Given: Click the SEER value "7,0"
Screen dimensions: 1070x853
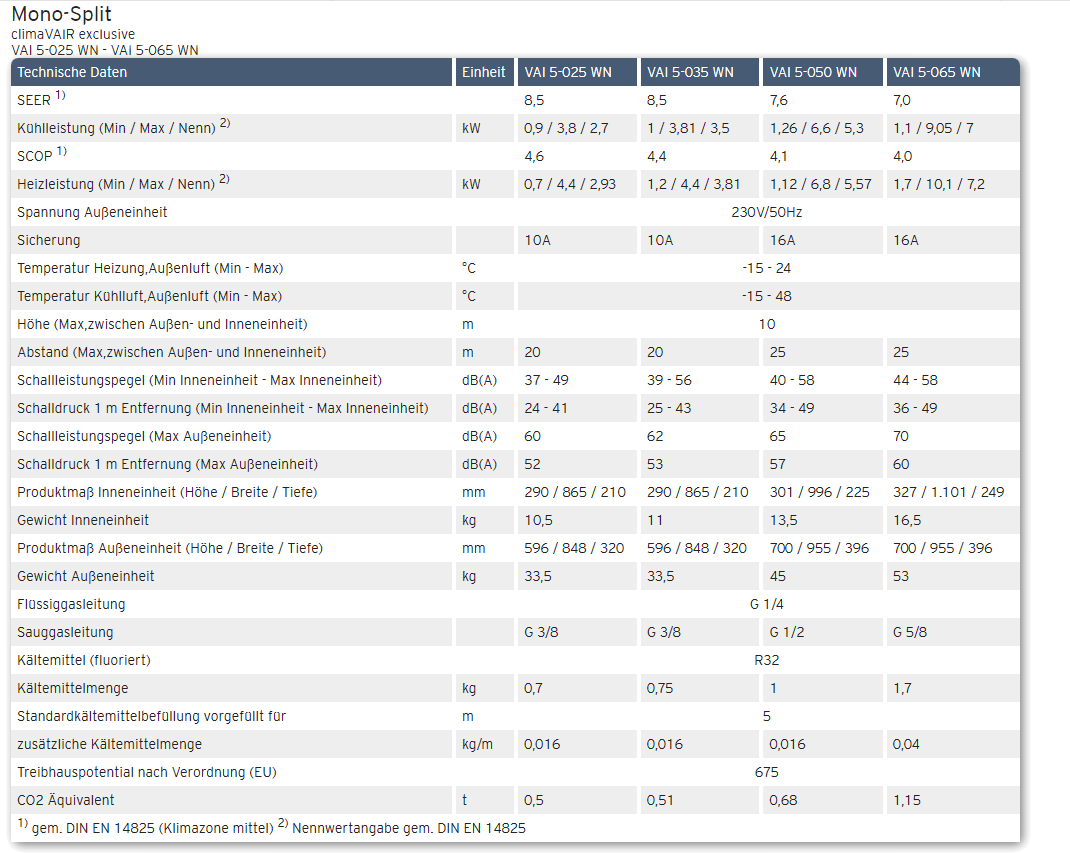Looking at the screenshot, I should (902, 100).
